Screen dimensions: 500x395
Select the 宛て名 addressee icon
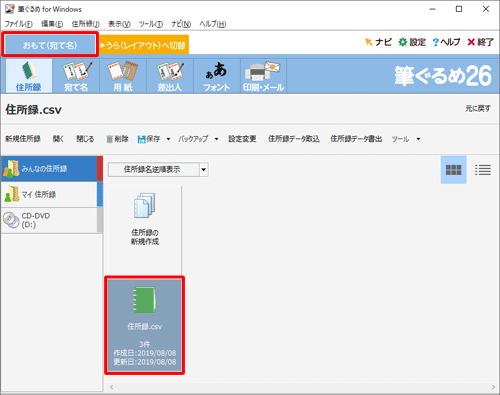tap(76, 76)
